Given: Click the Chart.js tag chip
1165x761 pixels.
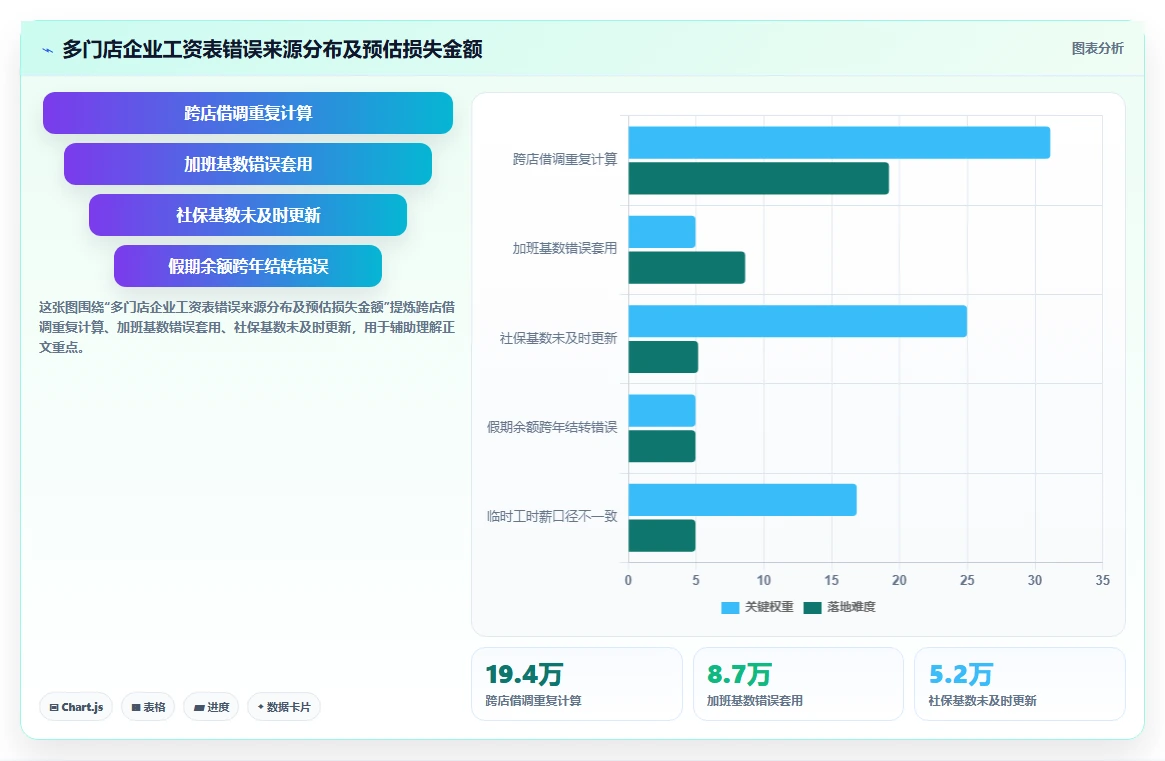Looking at the screenshot, I should [x=76, y=707].
